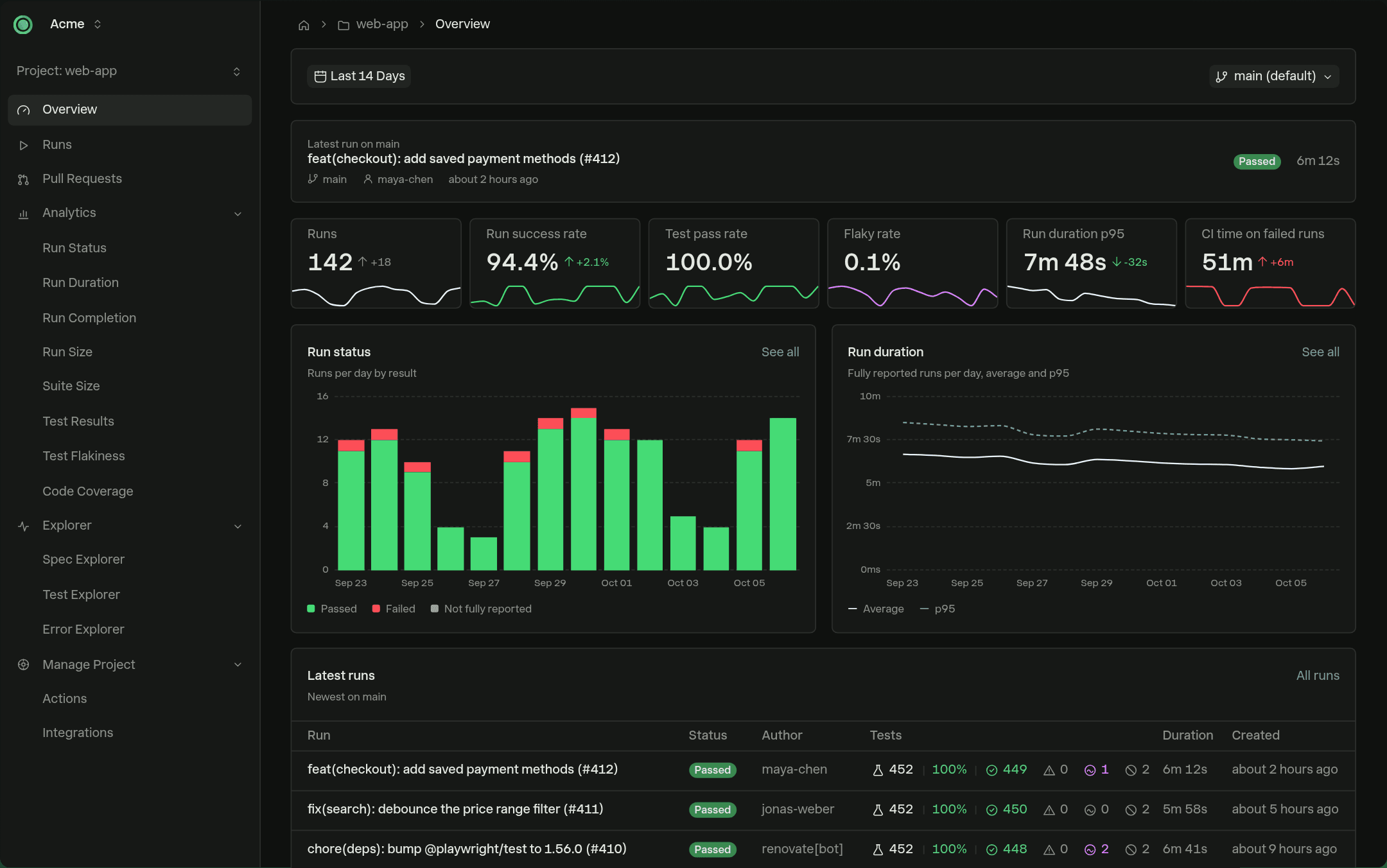Image resolution: width=1387 pixels, height=868 pixels.
Task: Select Overview in the sidebar
Action: coord(130,110)
